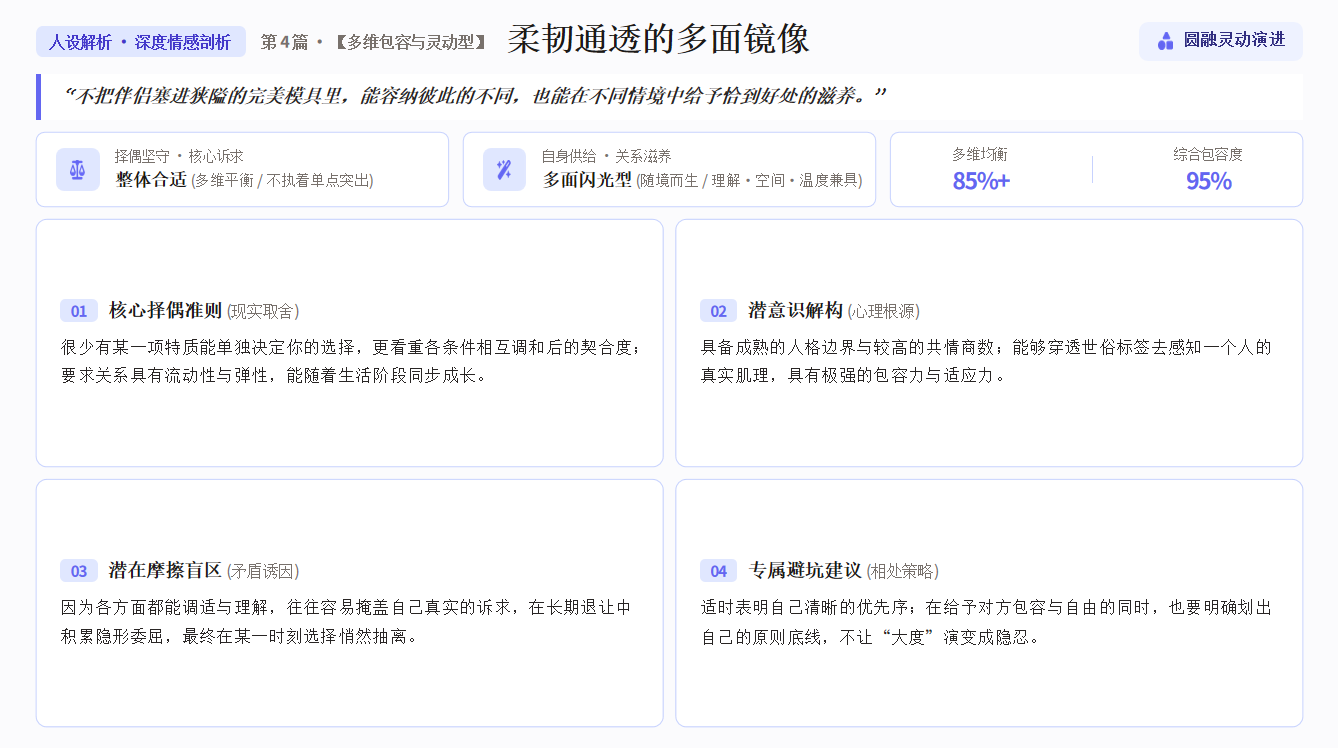Click the heading 潜在摩擦盲区
The width and height of the screenshot is (1338, 748).
point(165,570)
